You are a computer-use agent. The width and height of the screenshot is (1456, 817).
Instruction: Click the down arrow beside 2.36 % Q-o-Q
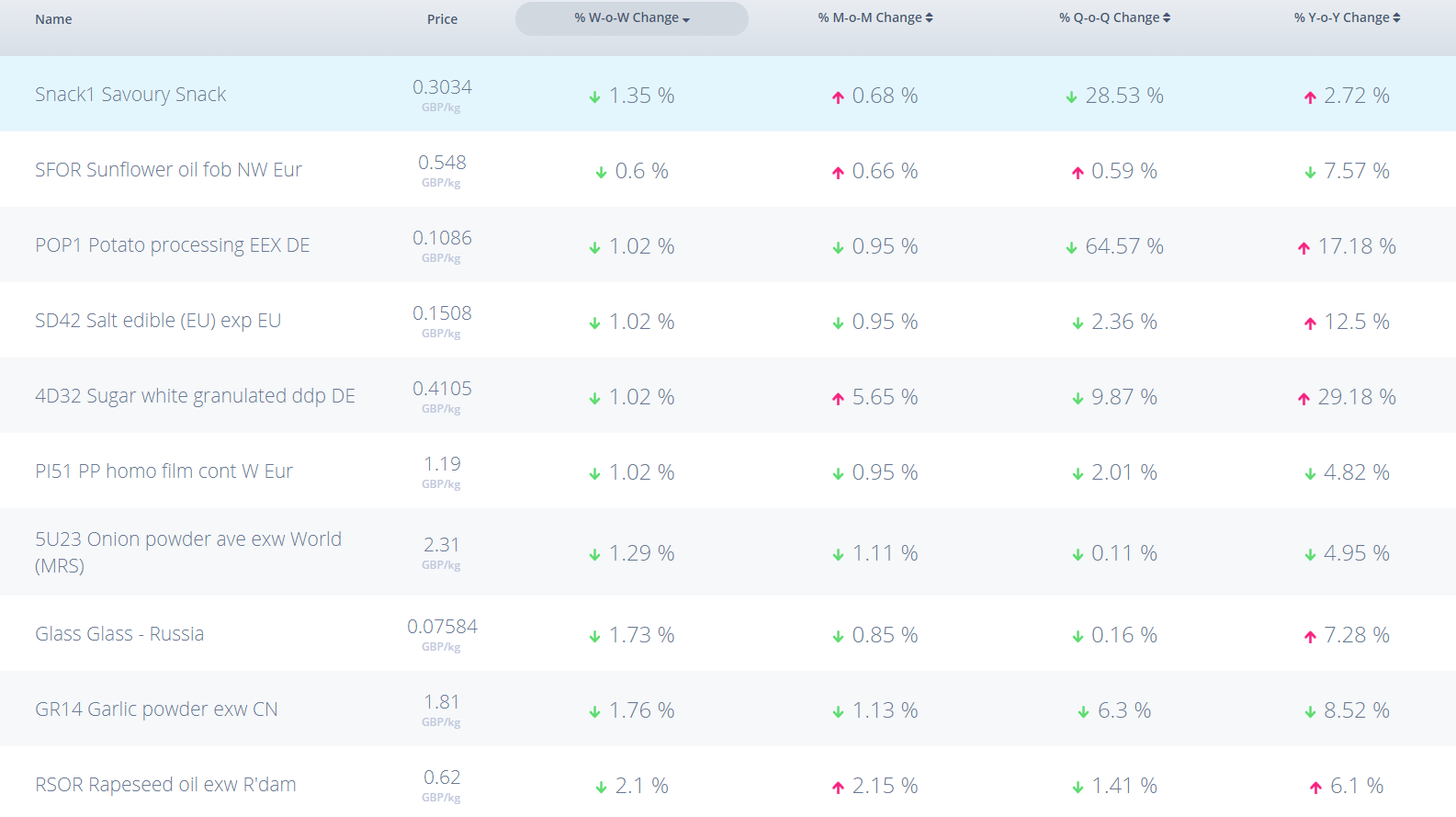(1078, 323)
